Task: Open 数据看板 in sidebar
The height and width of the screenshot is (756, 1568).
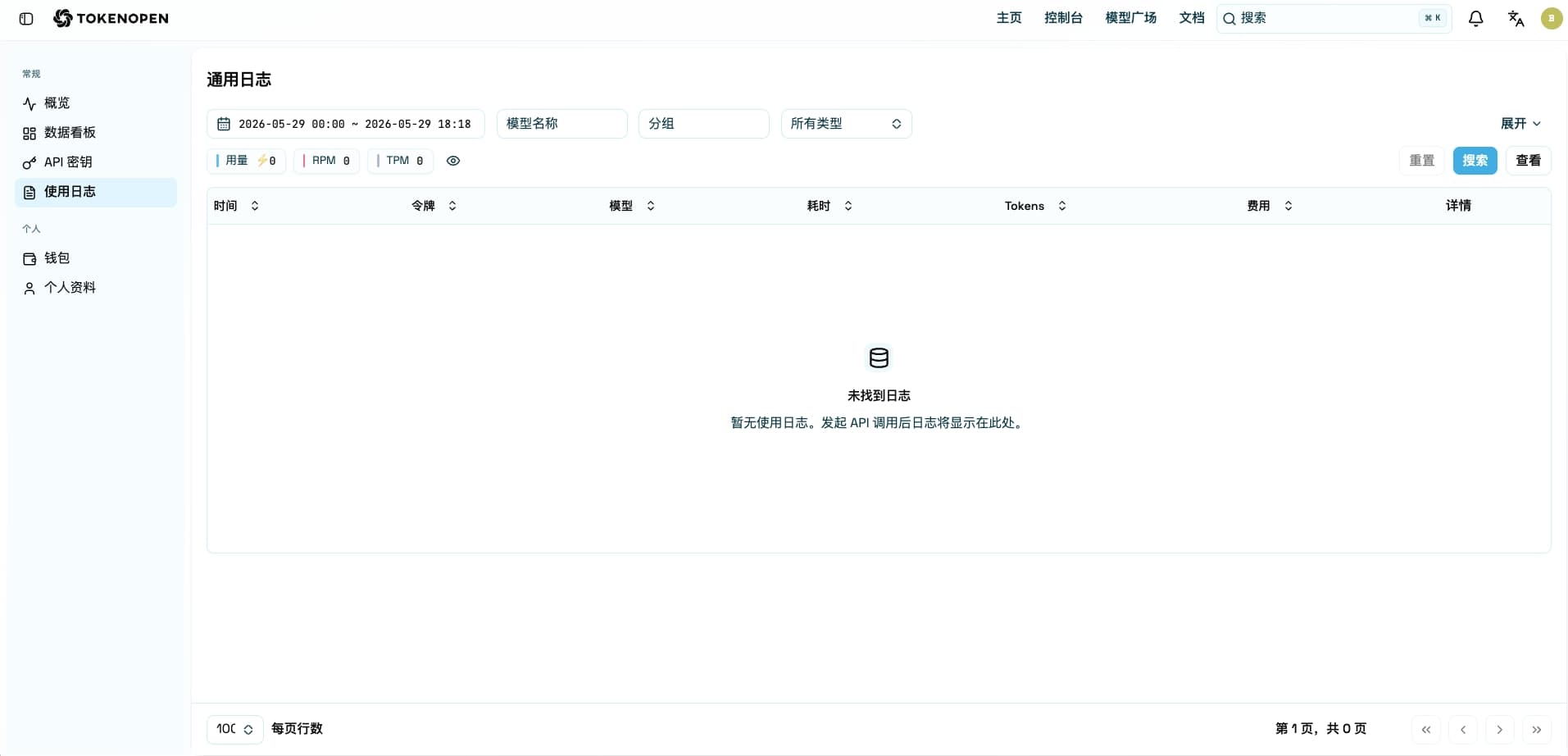Action: tap(96, 133)
